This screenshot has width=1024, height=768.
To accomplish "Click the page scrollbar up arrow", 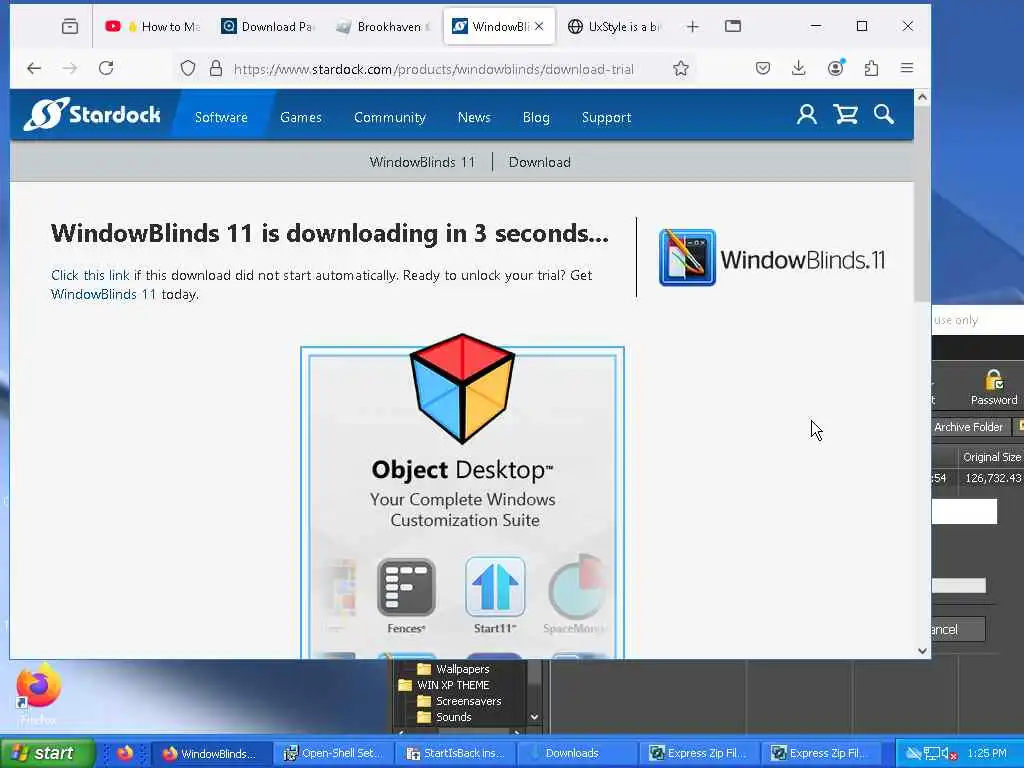I will click(x=922, y=97).
